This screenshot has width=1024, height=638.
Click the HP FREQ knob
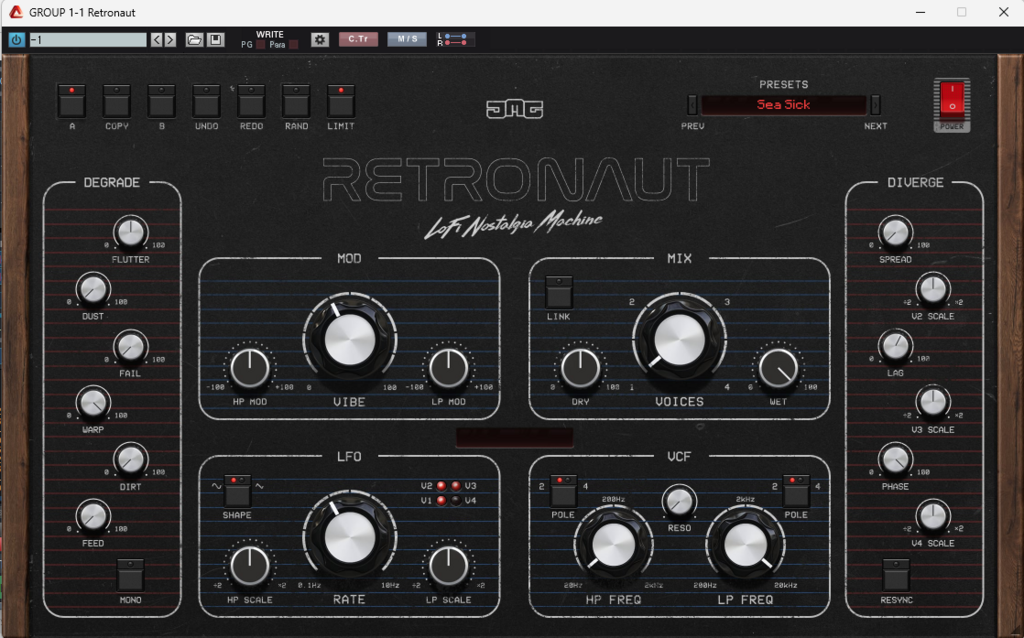613,544
